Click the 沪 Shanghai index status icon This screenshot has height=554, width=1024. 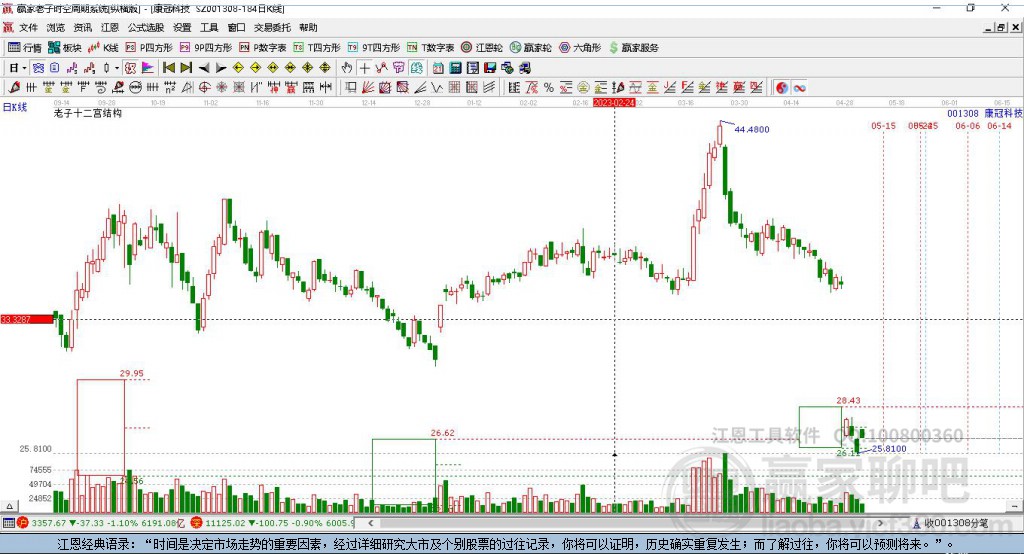(x=23, y=523)
